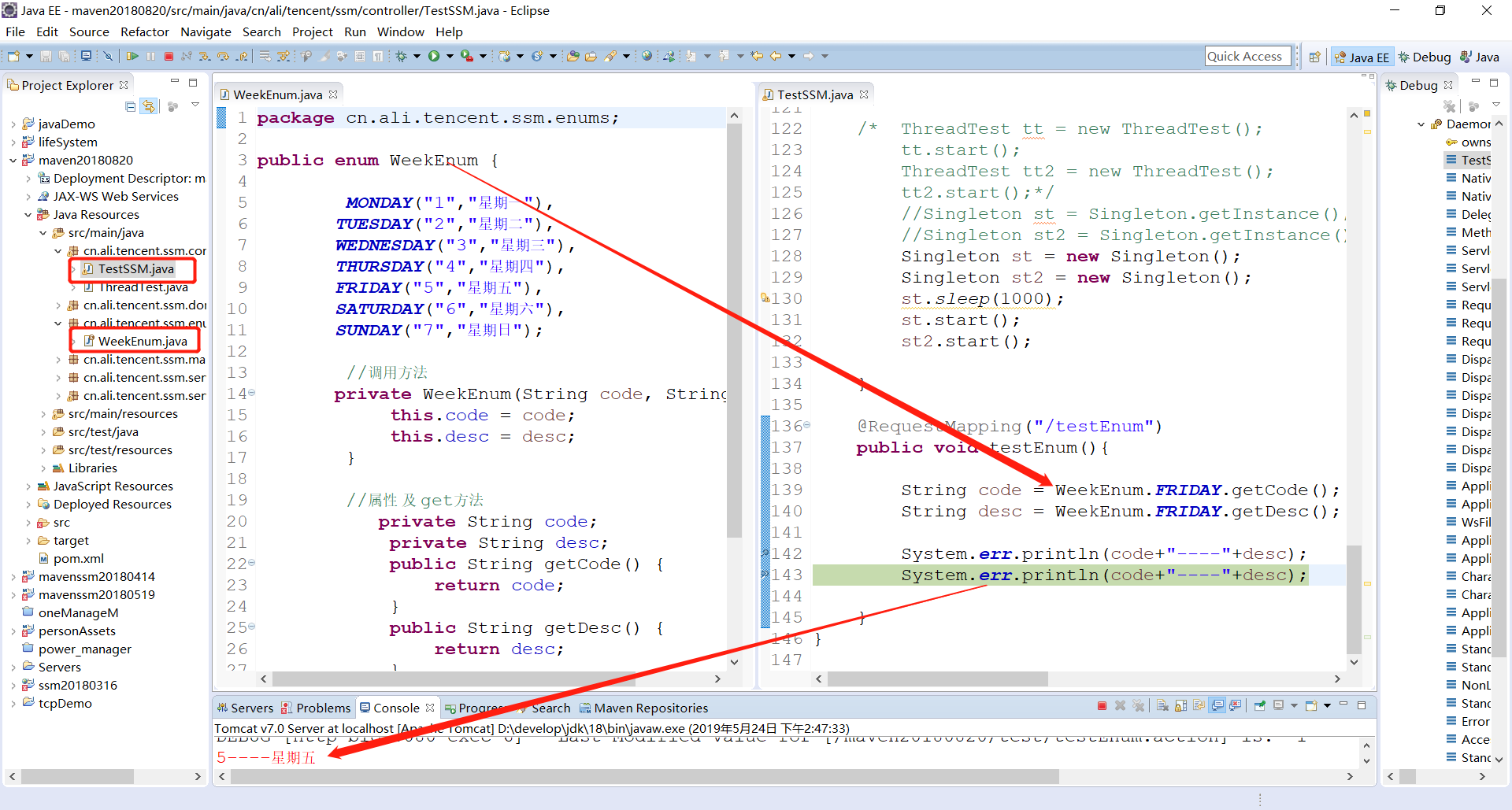
Task: Toggle Skip All Breakpoints
Action: [x=108, y=56]
